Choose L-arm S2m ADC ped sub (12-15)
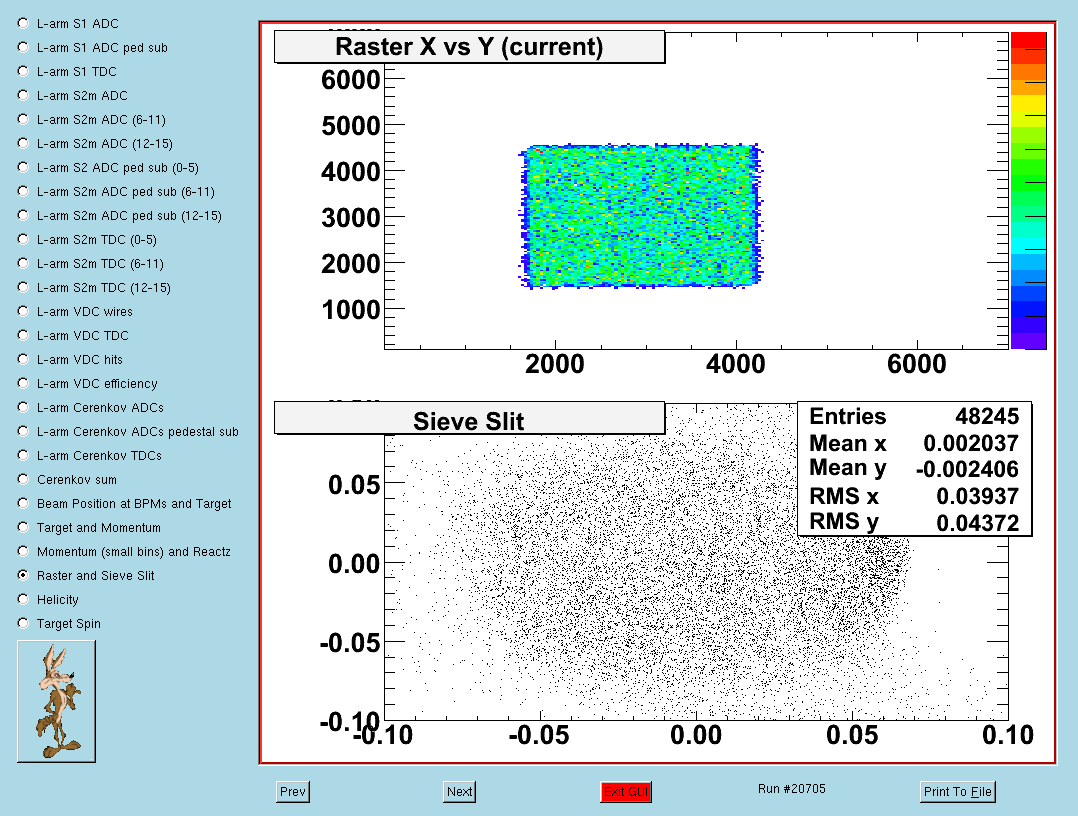The width and height of the screenshot is (1078, 816). [23, 215]
